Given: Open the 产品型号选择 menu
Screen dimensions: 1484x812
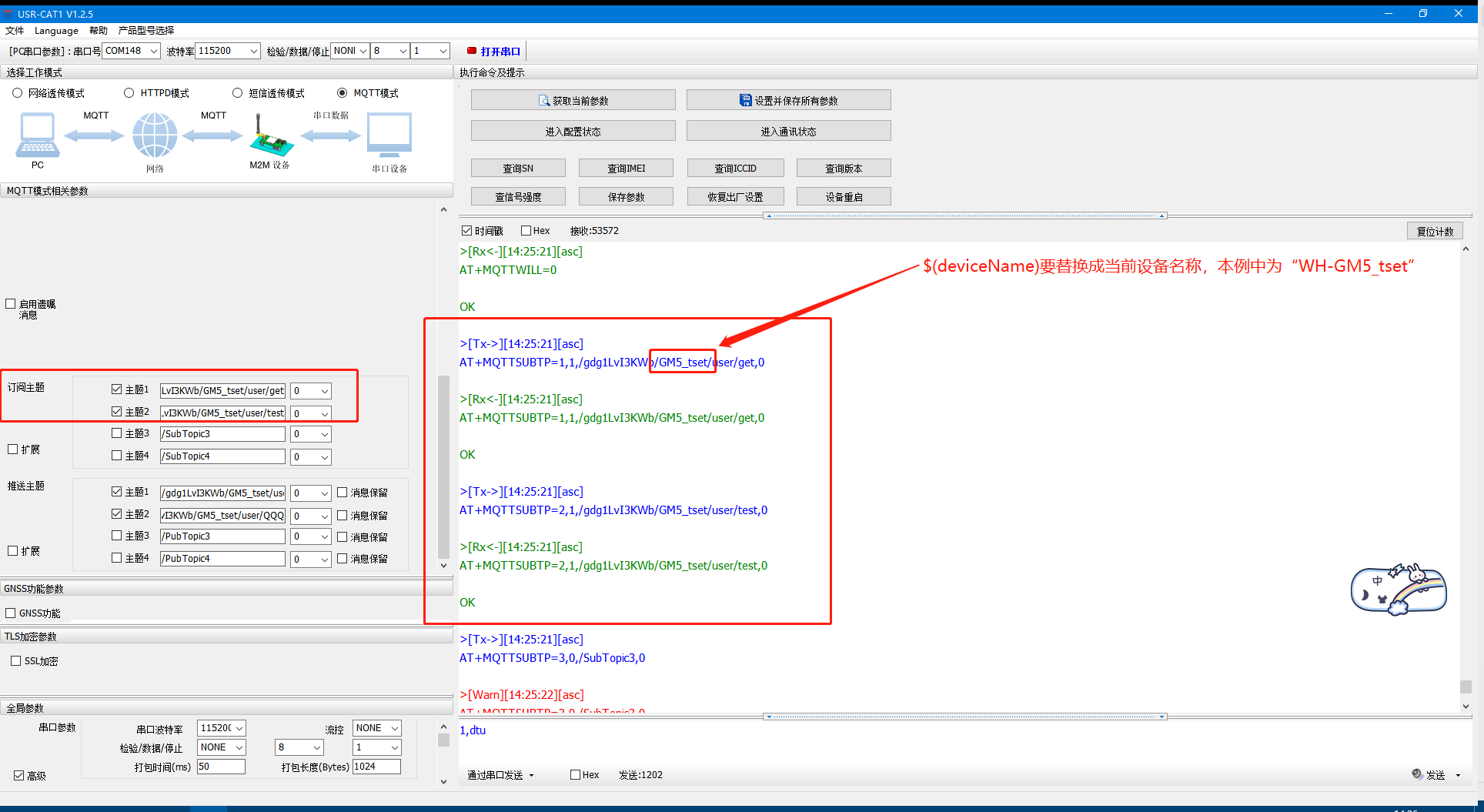Looking at the screenshot, I should [146, 31].
